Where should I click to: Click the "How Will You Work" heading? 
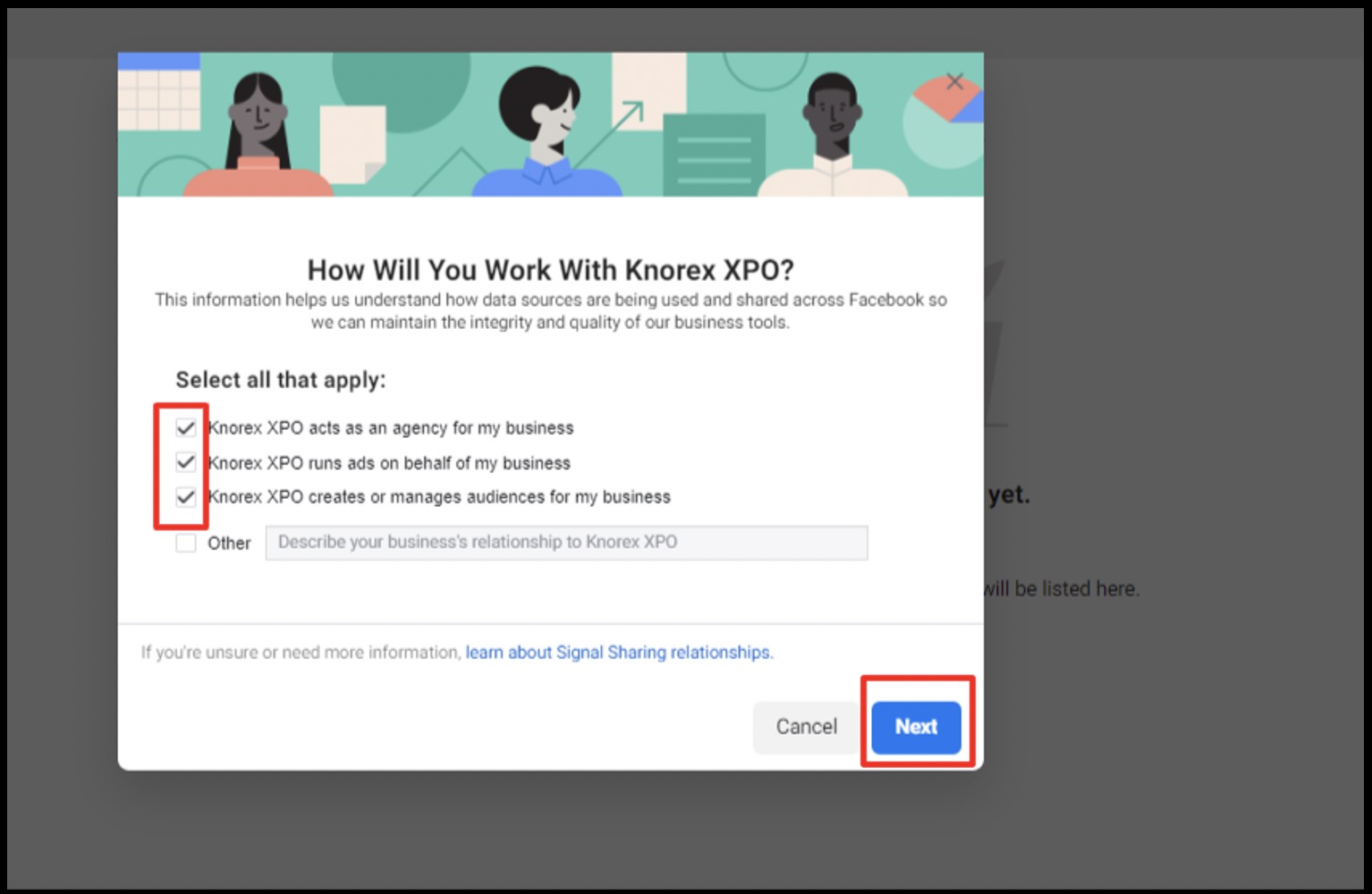coord(550,270)
